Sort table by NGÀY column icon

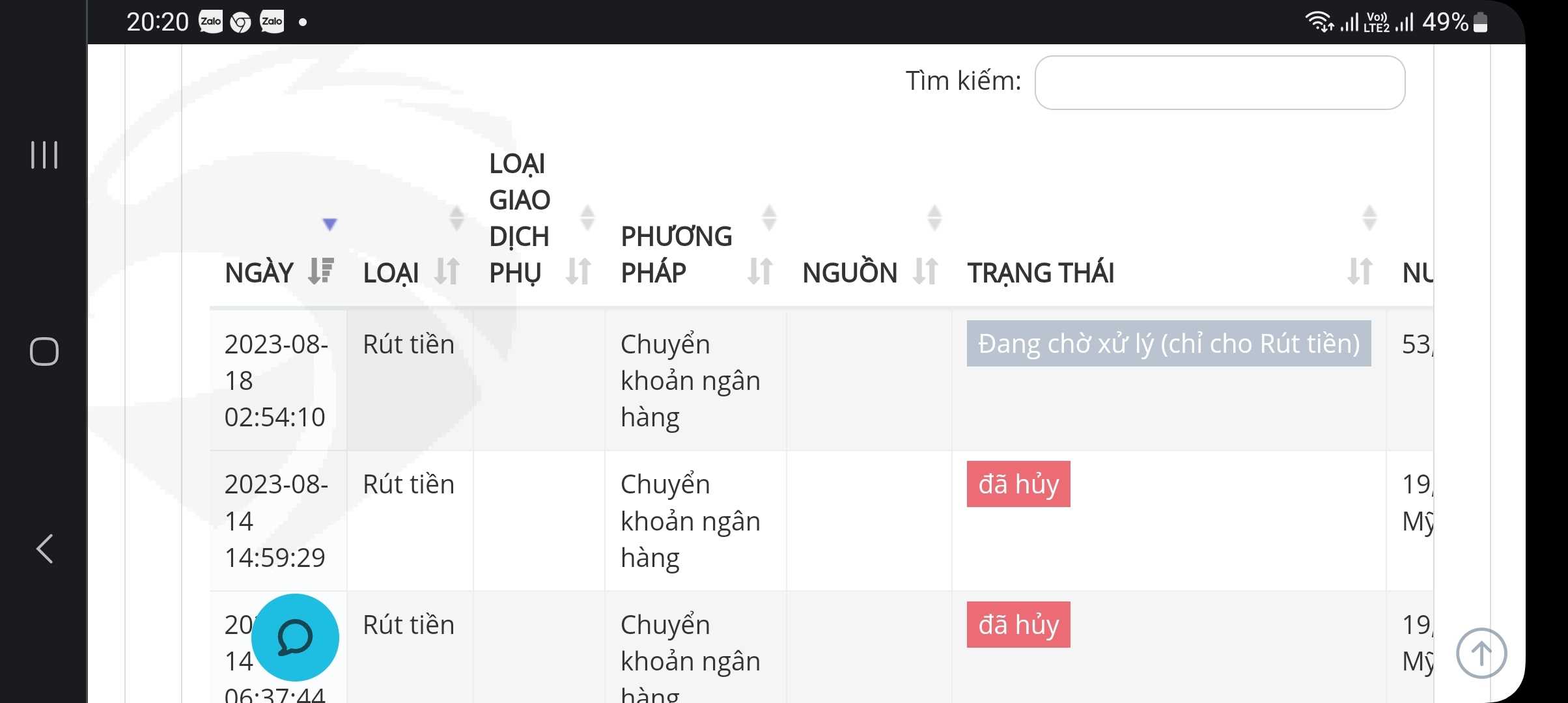(321, 271)
